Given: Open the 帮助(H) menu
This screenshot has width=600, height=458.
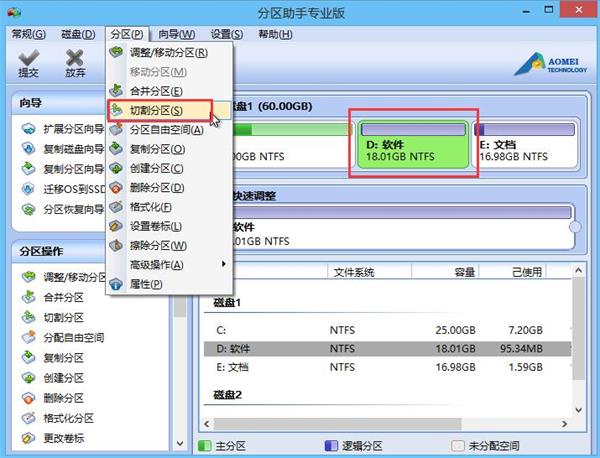Looking at the screenshot, I should click(275, 34).
